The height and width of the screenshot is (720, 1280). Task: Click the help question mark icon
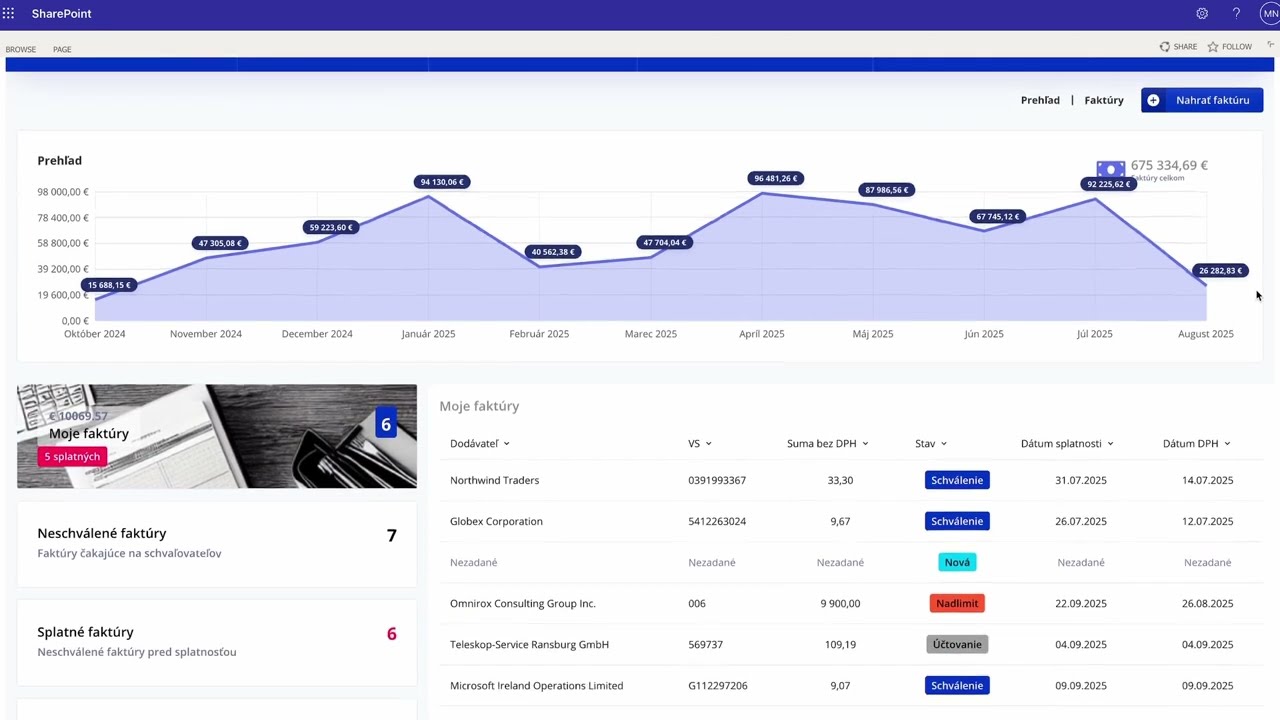tap(1236, 14)
